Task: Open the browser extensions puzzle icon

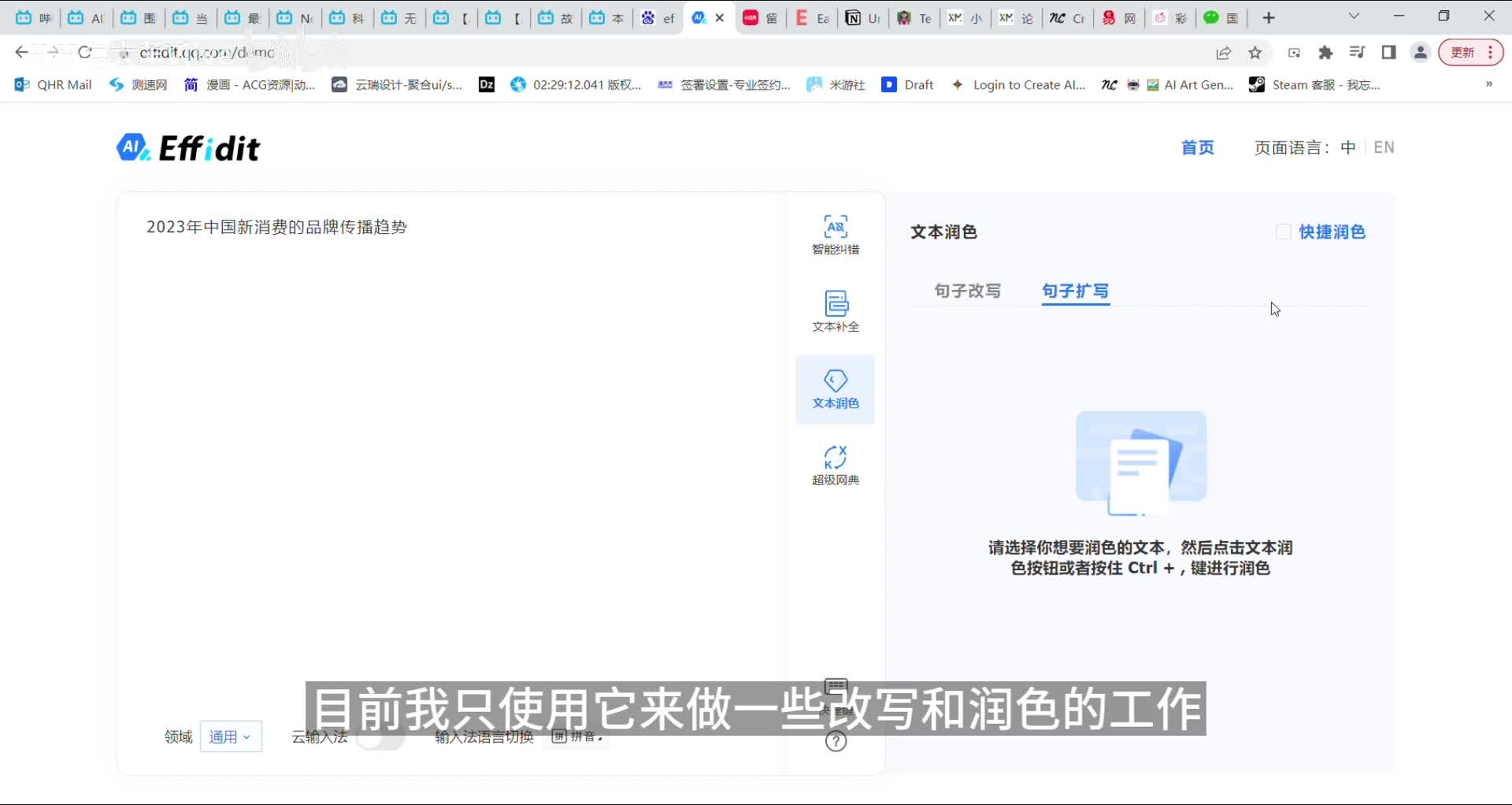Action: 1325,53
